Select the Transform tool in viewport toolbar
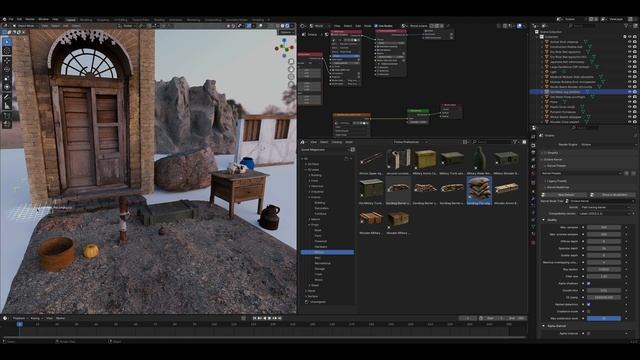This screenshot has width=640, height=360. (x=7, y=87)
